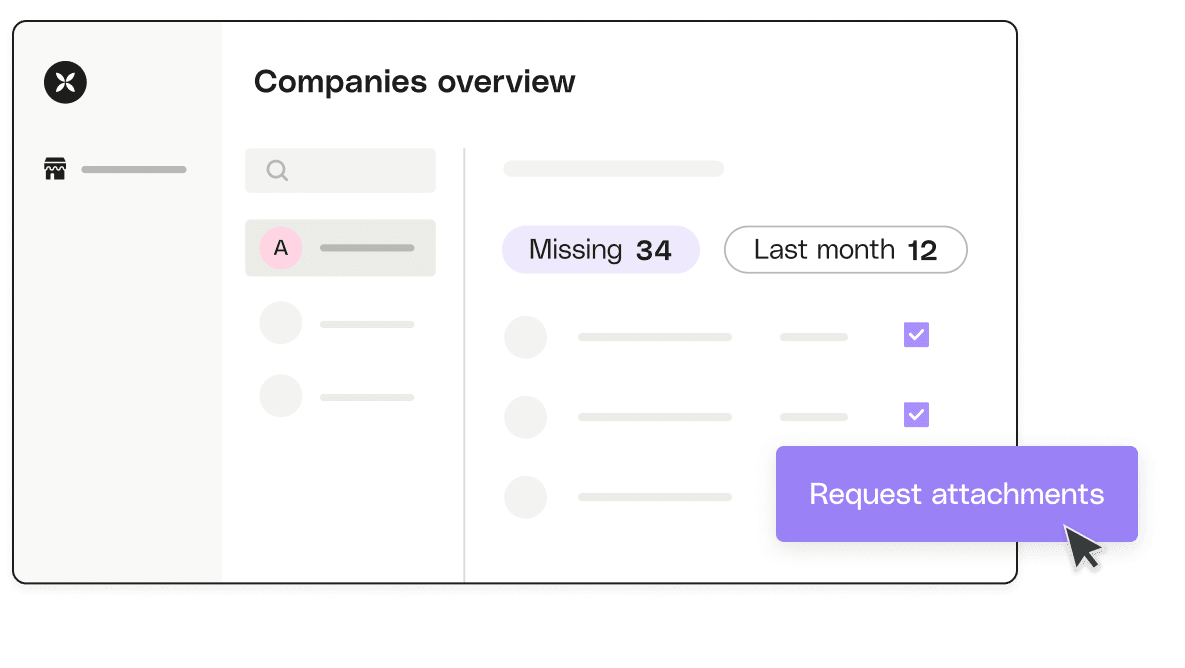Open the storefront icon in sidebar
This screenshot has width=1185, height=668.
click(x=55, y=169)
